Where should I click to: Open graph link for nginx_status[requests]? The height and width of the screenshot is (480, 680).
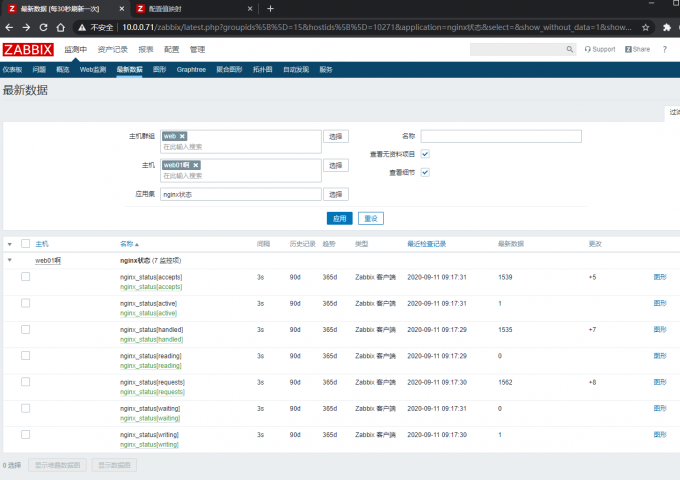tap(660, 382)
